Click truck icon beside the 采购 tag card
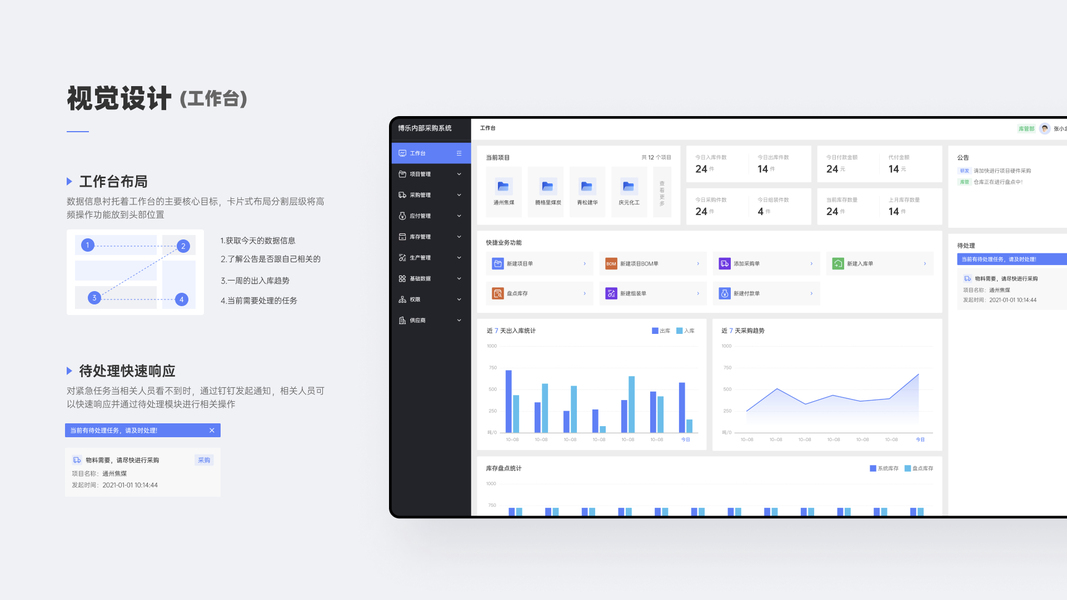The width and height of the screenshot is (1067, 600). (x=77, y=460)
